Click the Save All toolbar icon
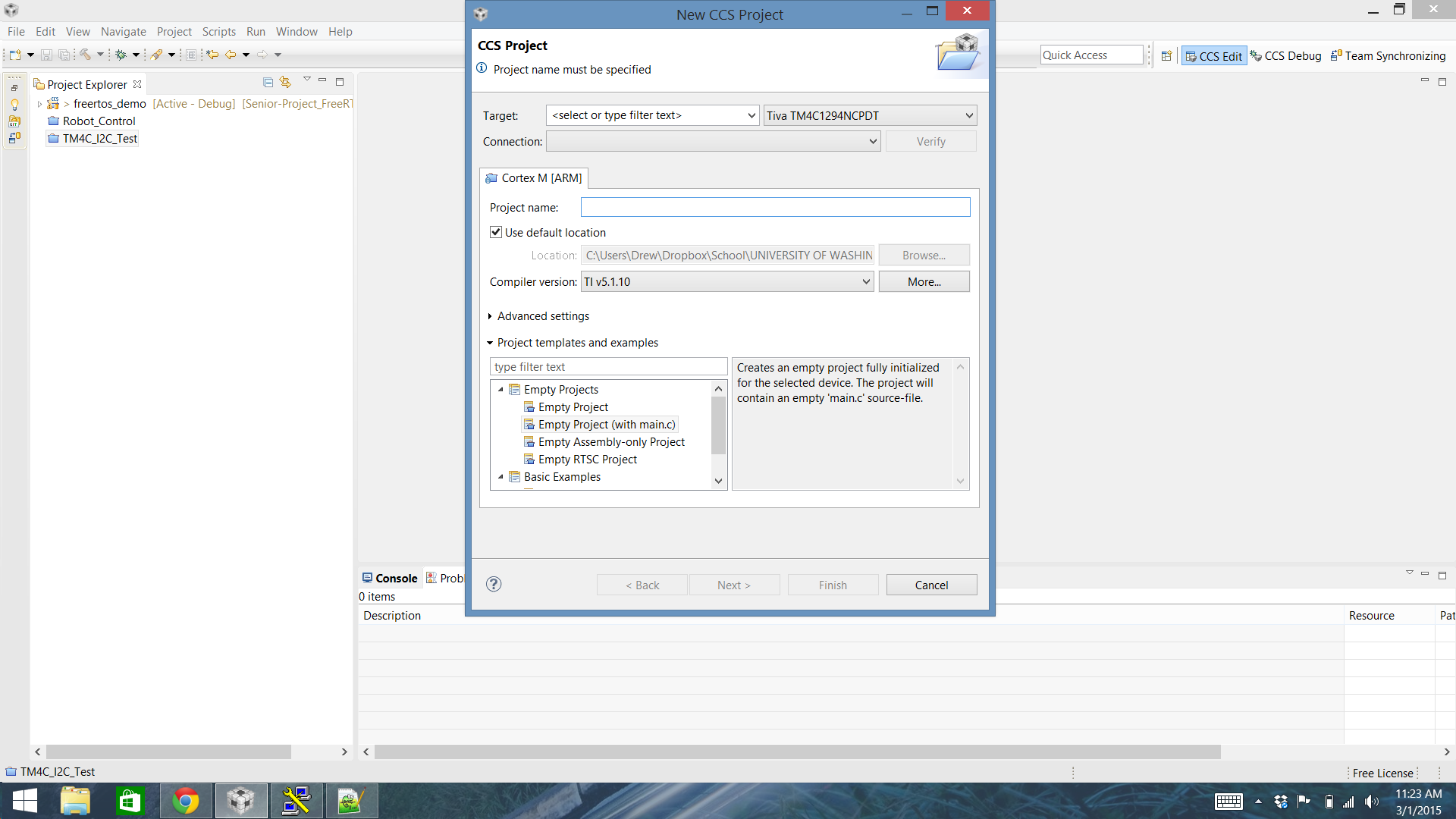1456x819 pixels. pos(64,55)
